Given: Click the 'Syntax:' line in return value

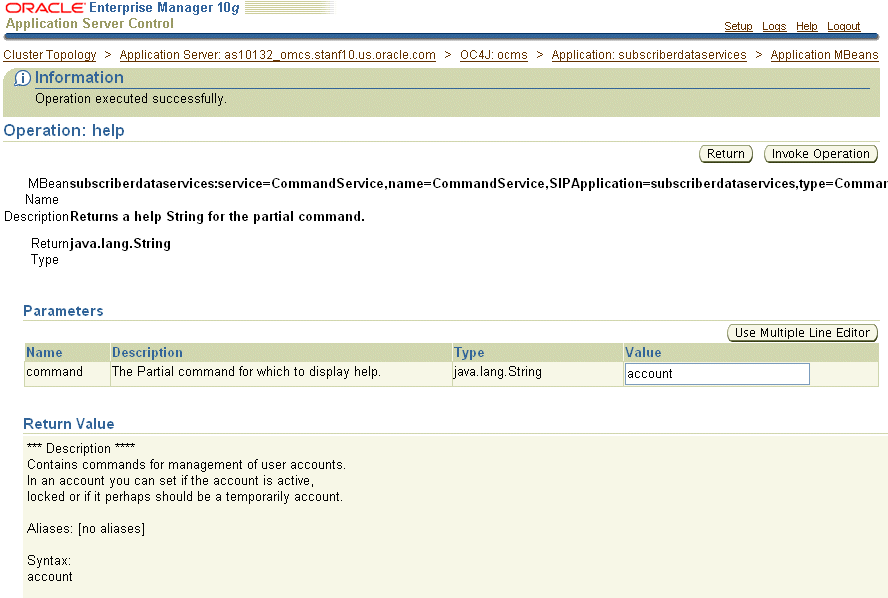Looking at the screenshot, I should [x=49, y=561].
